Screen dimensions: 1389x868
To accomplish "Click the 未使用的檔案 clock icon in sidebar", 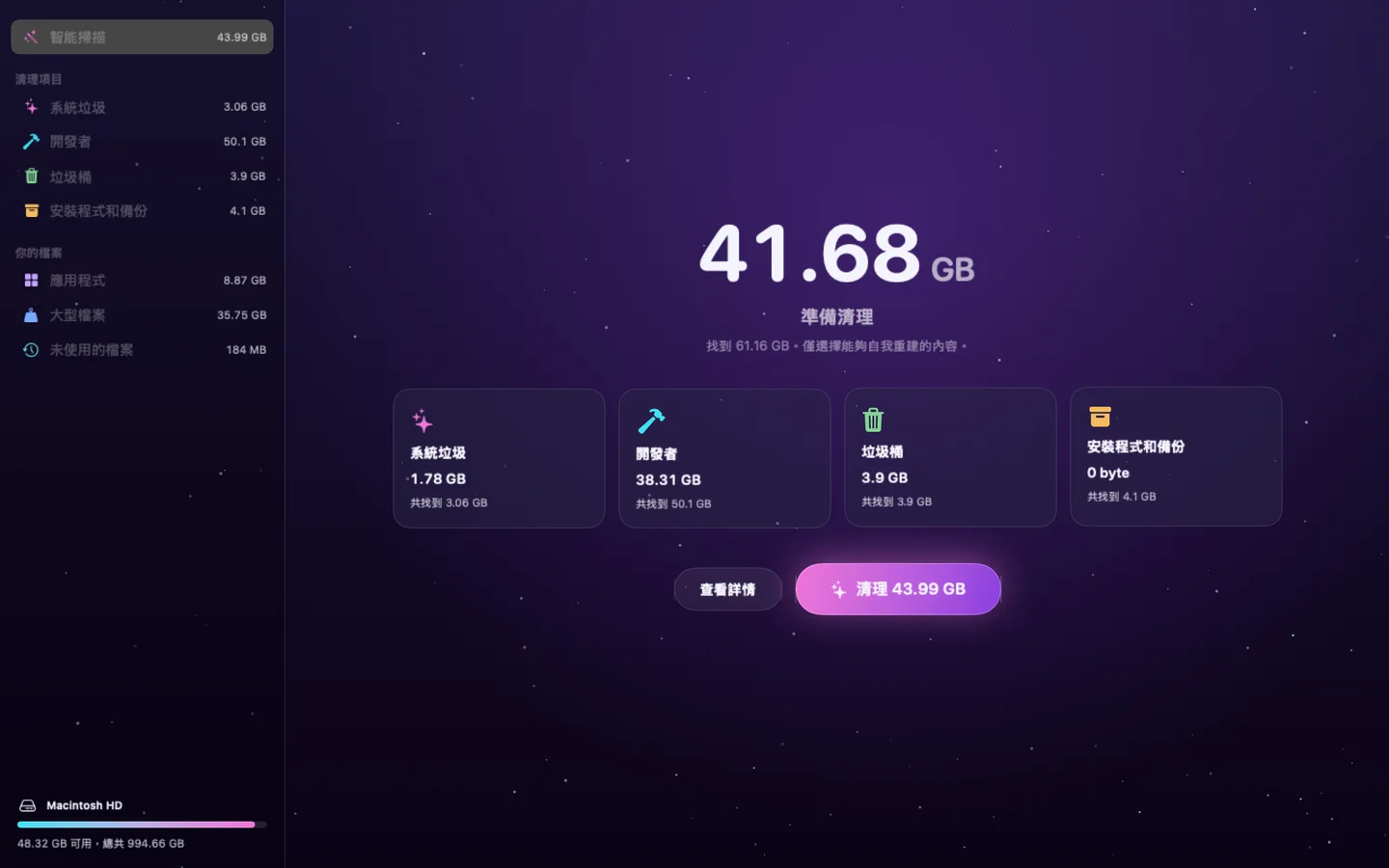I will 31,350.
